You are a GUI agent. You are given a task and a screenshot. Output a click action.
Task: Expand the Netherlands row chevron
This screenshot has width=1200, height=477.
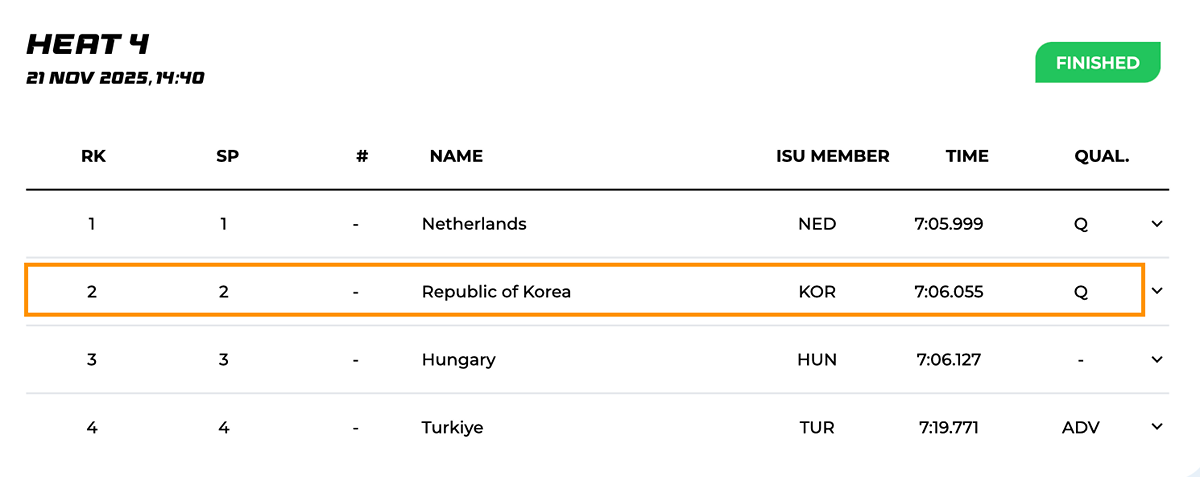tap(1157, 224)
